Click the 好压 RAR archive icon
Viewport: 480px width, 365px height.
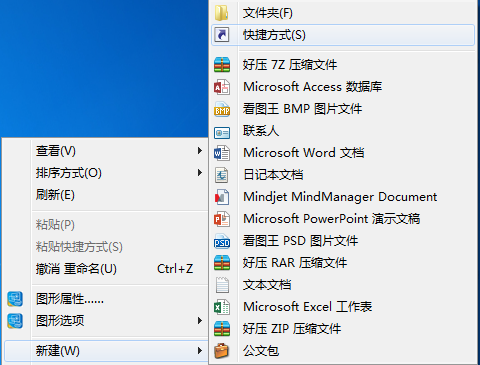pyautogui.click(x=222, y=263)
